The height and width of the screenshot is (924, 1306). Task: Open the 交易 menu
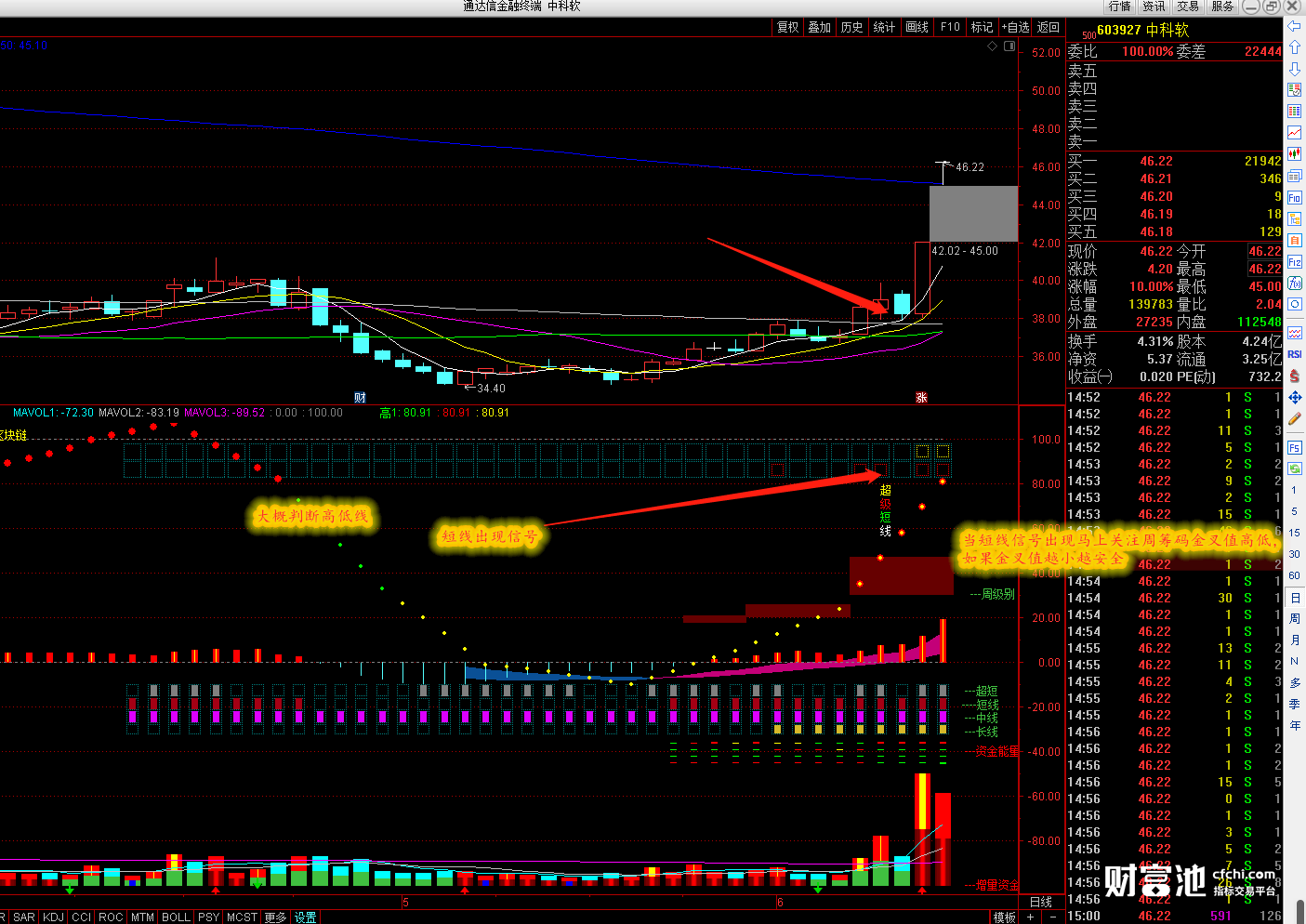[1188, 7]
